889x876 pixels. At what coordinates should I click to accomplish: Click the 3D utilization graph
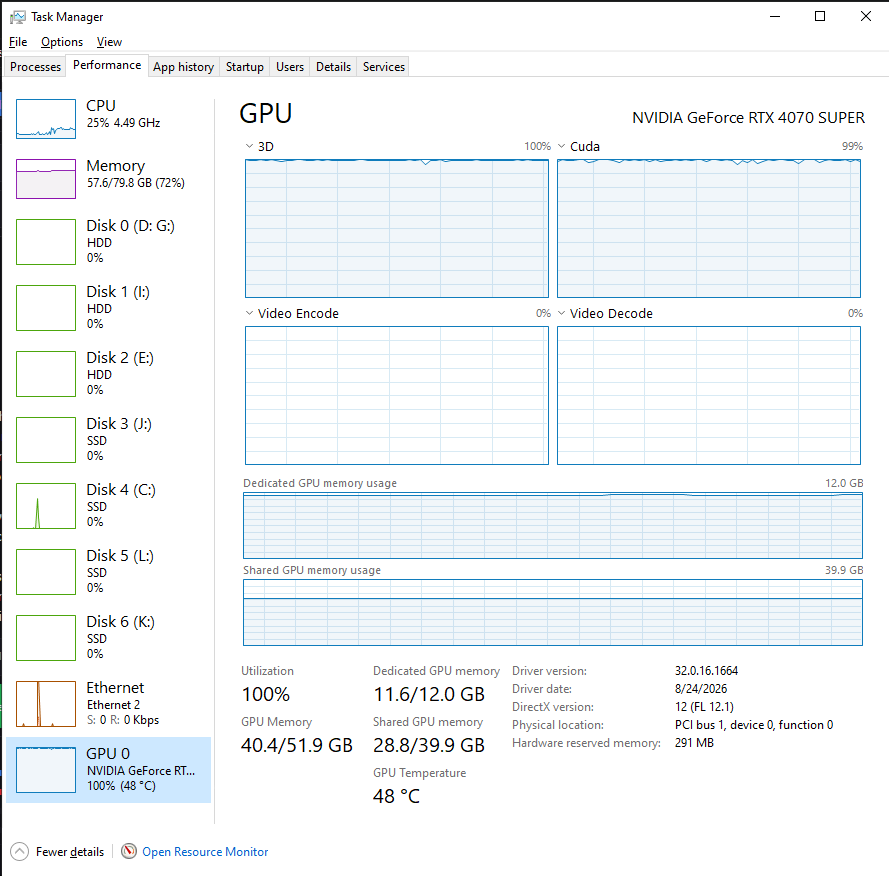[397, 228]
